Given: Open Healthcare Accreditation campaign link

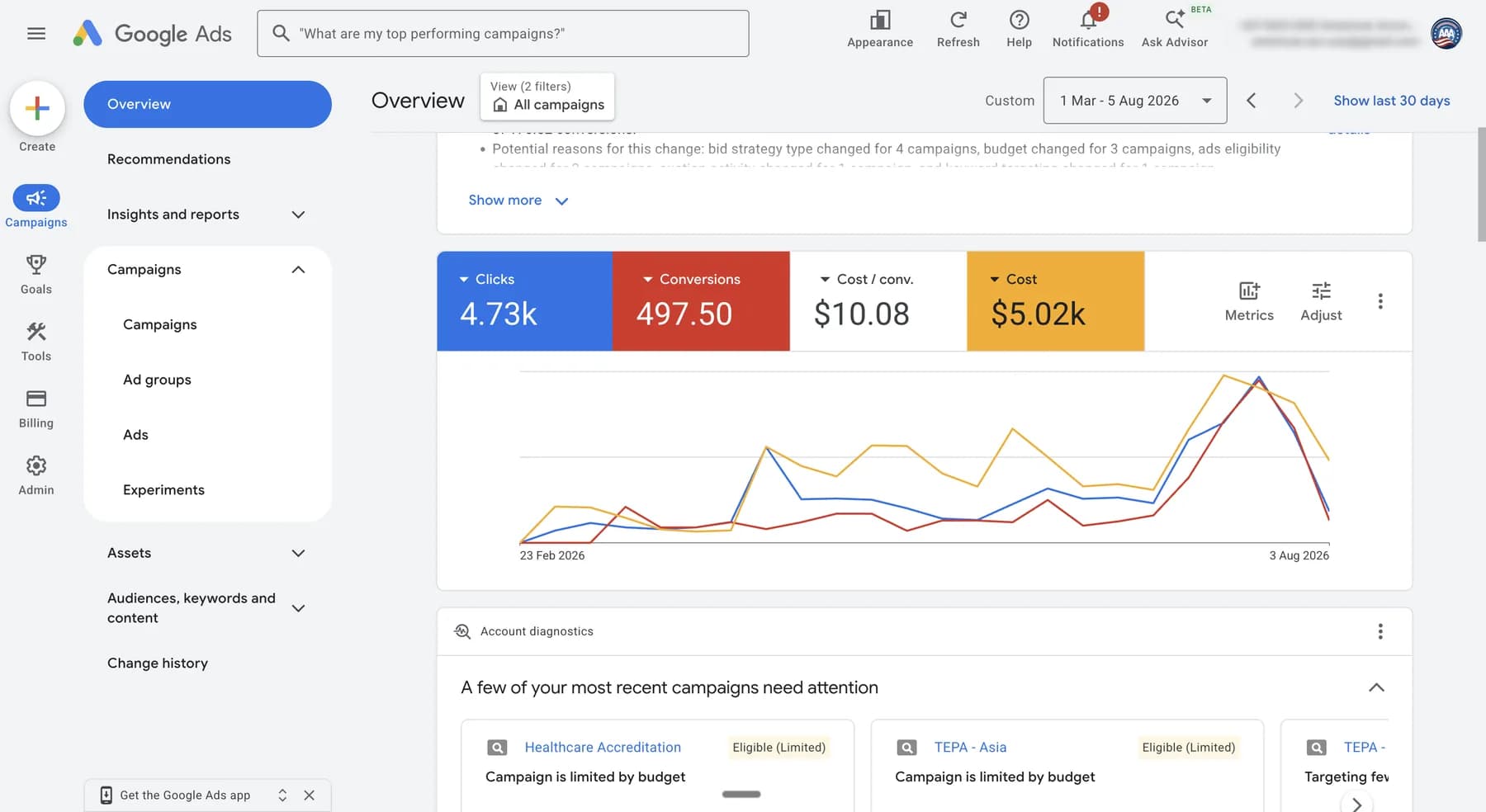Looking at the screenshot, I should (x=603, y=748).
